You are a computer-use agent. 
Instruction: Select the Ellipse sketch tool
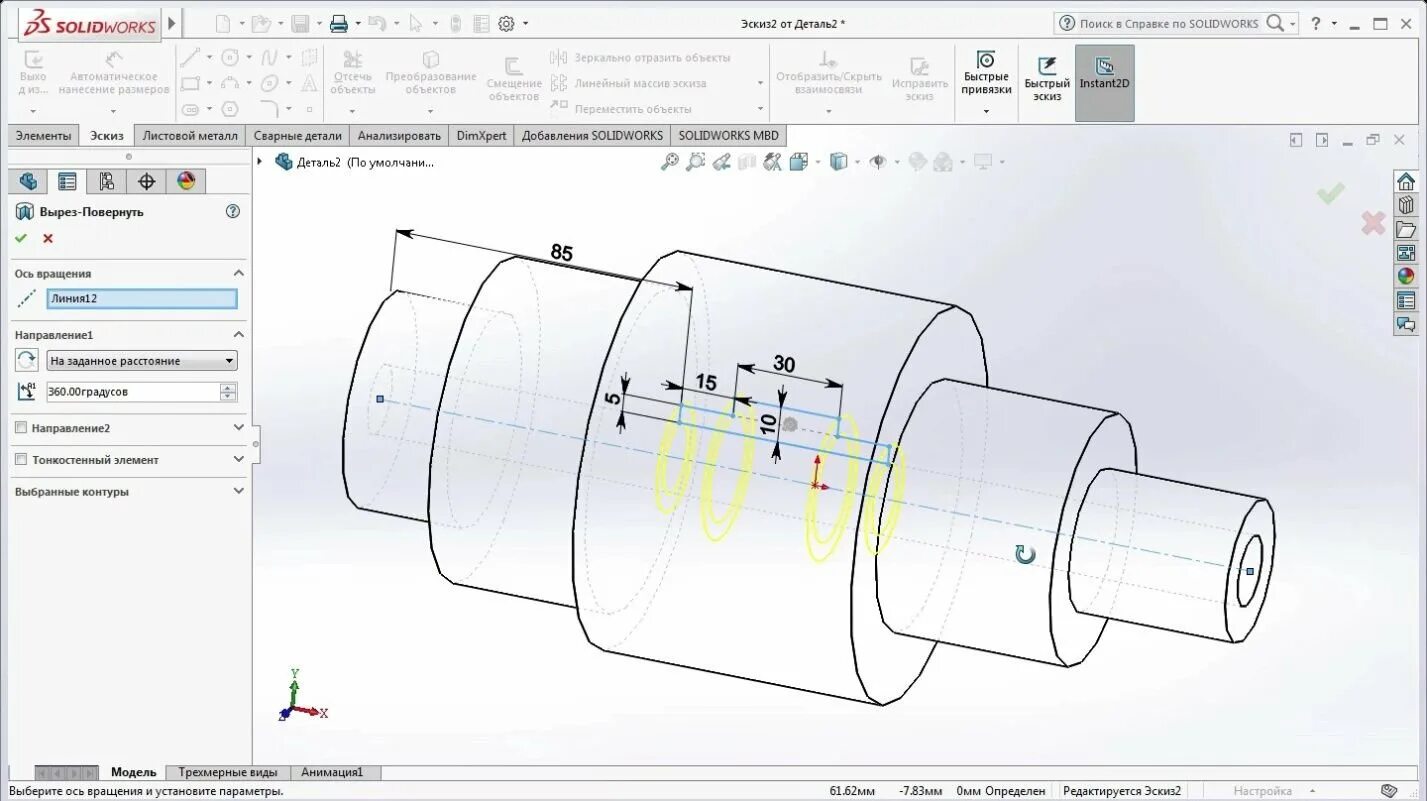click(x=269, y=83)
